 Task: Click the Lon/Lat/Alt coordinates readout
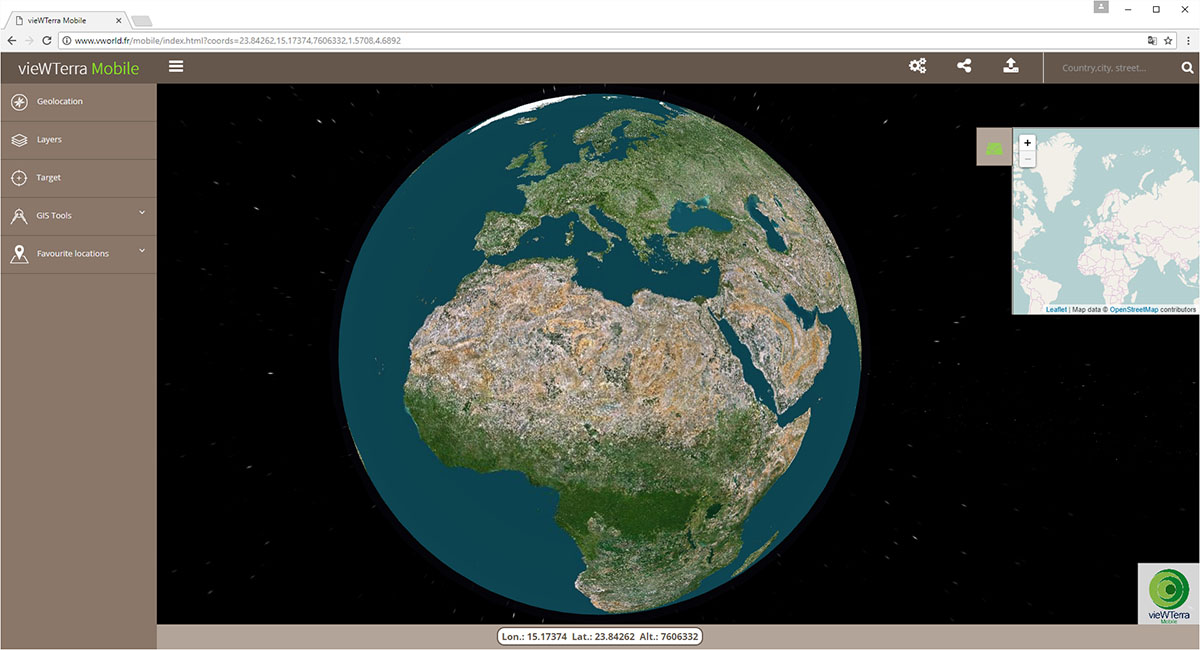599,636
